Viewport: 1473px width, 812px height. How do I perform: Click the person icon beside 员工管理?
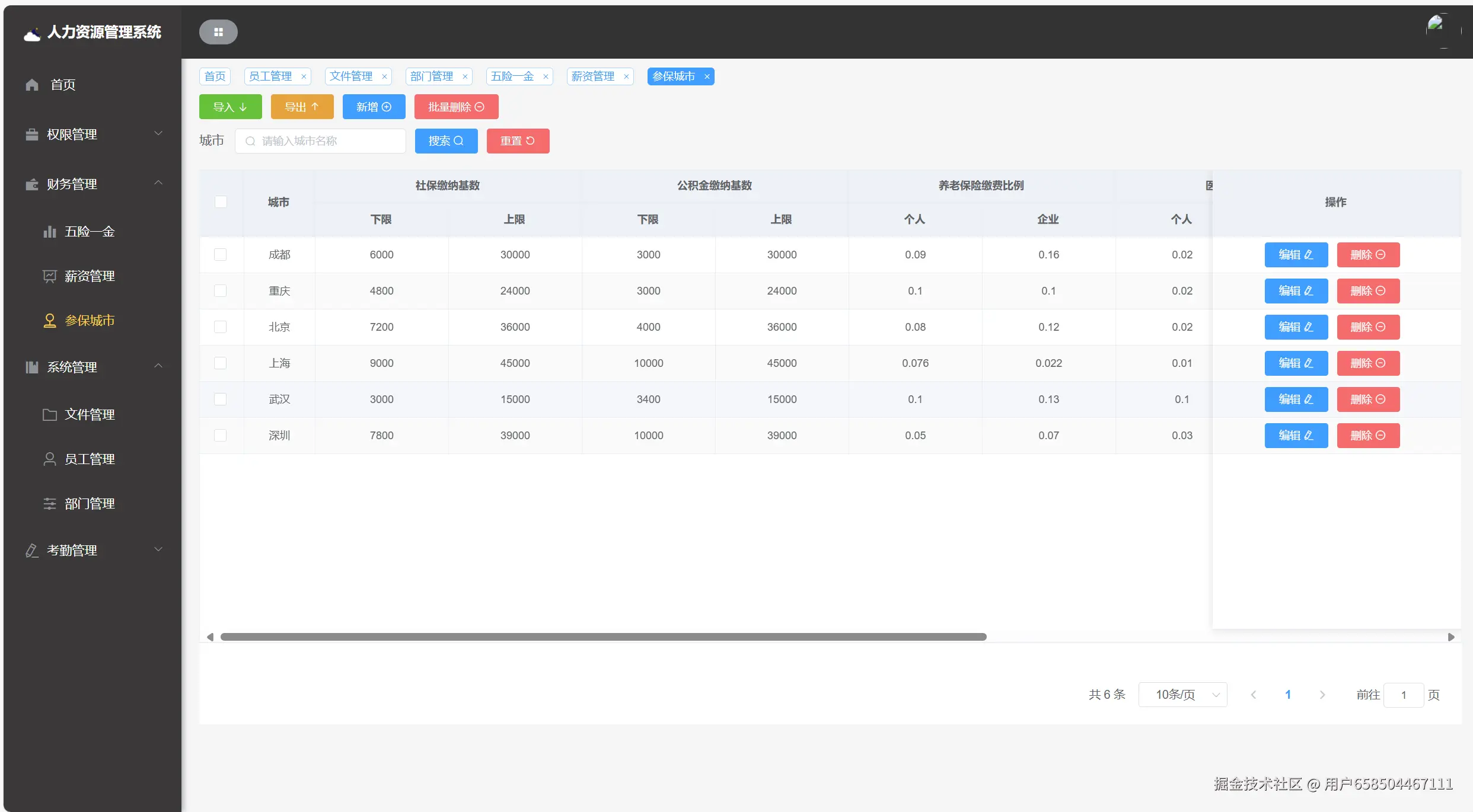[50, 459]
